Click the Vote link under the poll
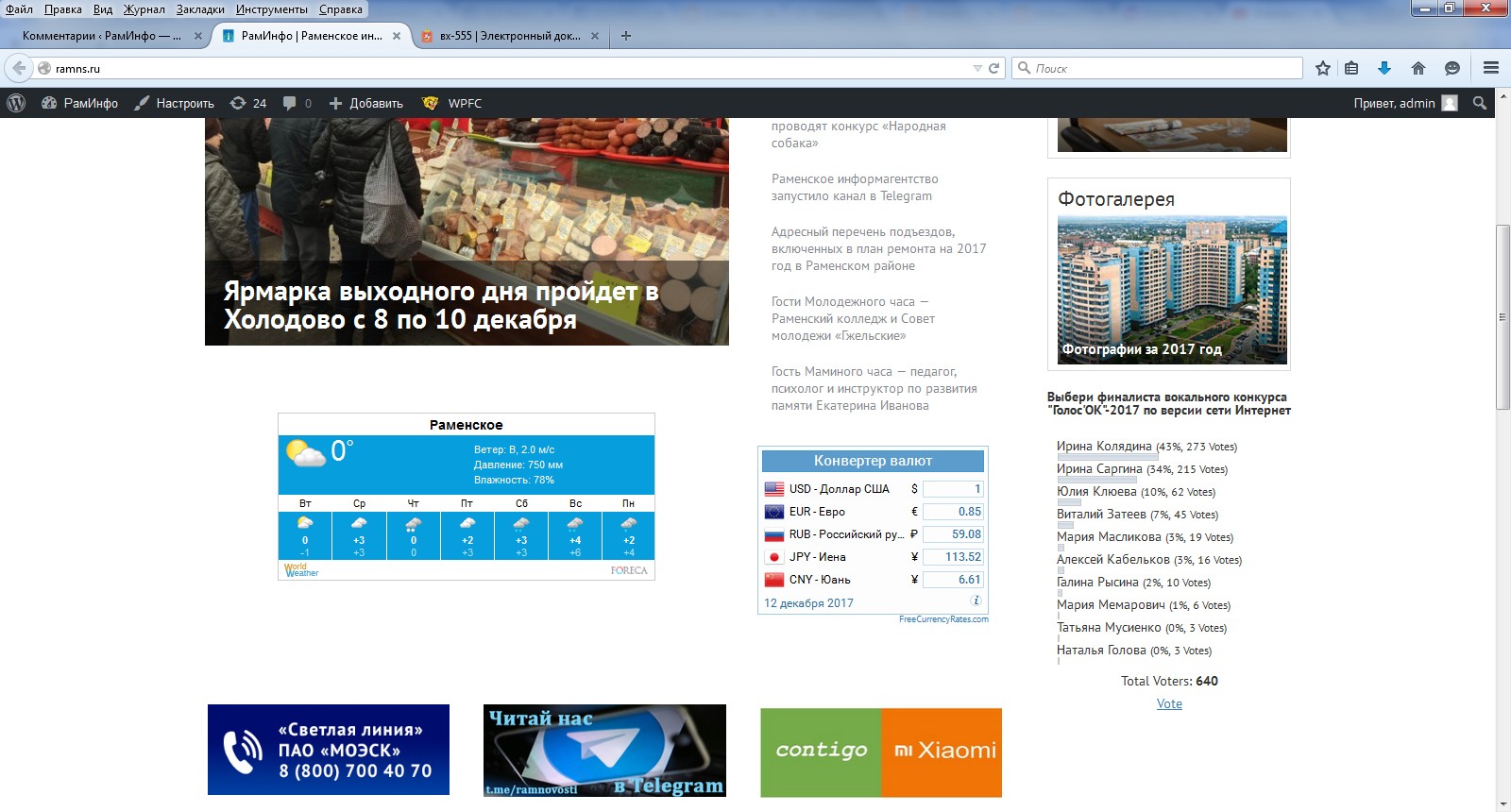Screen dimensions: 1511x812 pyautogui.click(x=1169, y=703)
